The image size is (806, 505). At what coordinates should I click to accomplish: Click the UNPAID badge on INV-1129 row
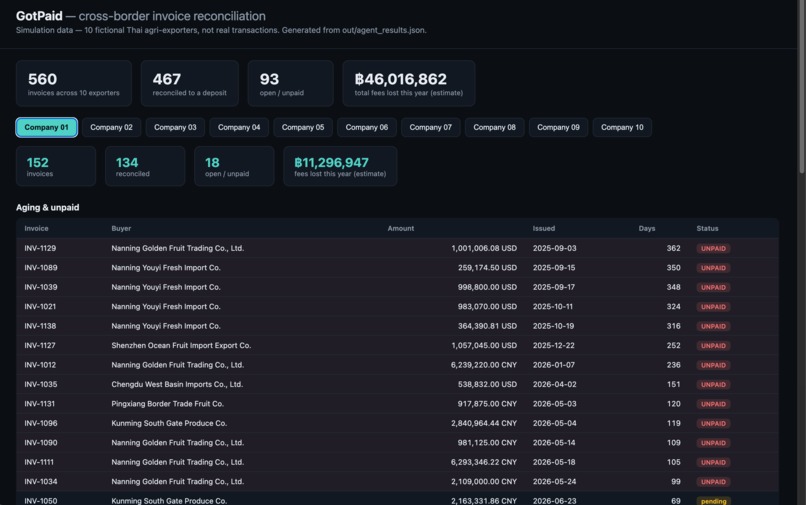(x=713, y=249)
